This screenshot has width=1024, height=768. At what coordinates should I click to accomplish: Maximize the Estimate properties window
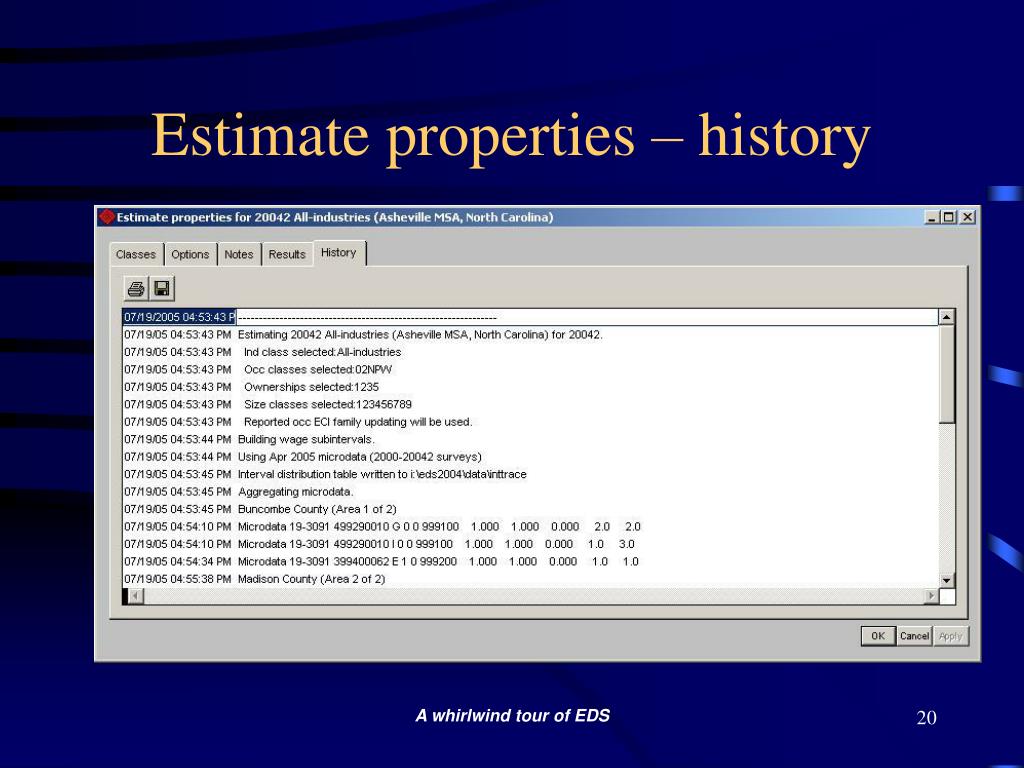point(948,217)
